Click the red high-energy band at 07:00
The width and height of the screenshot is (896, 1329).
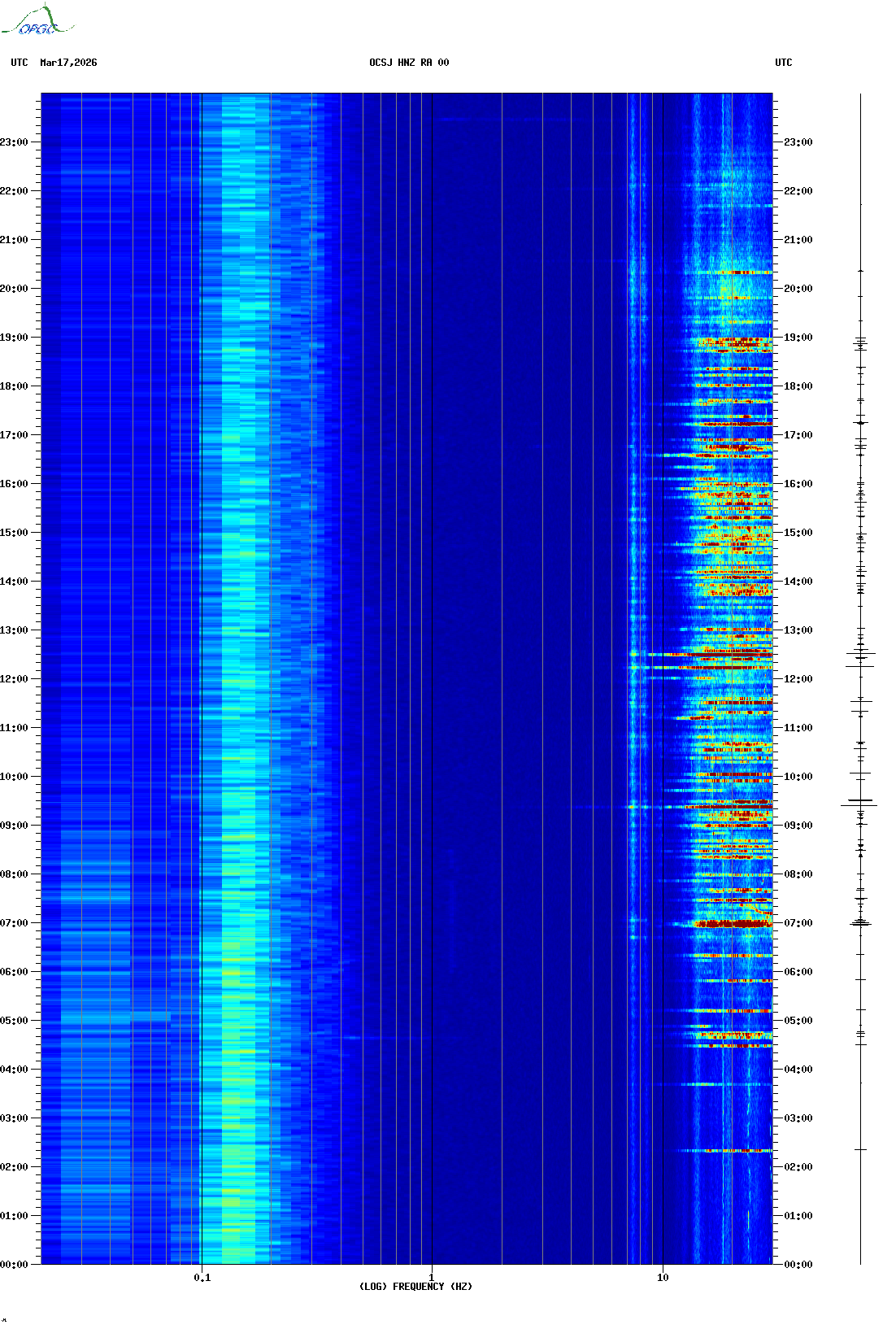pos(732,924)
